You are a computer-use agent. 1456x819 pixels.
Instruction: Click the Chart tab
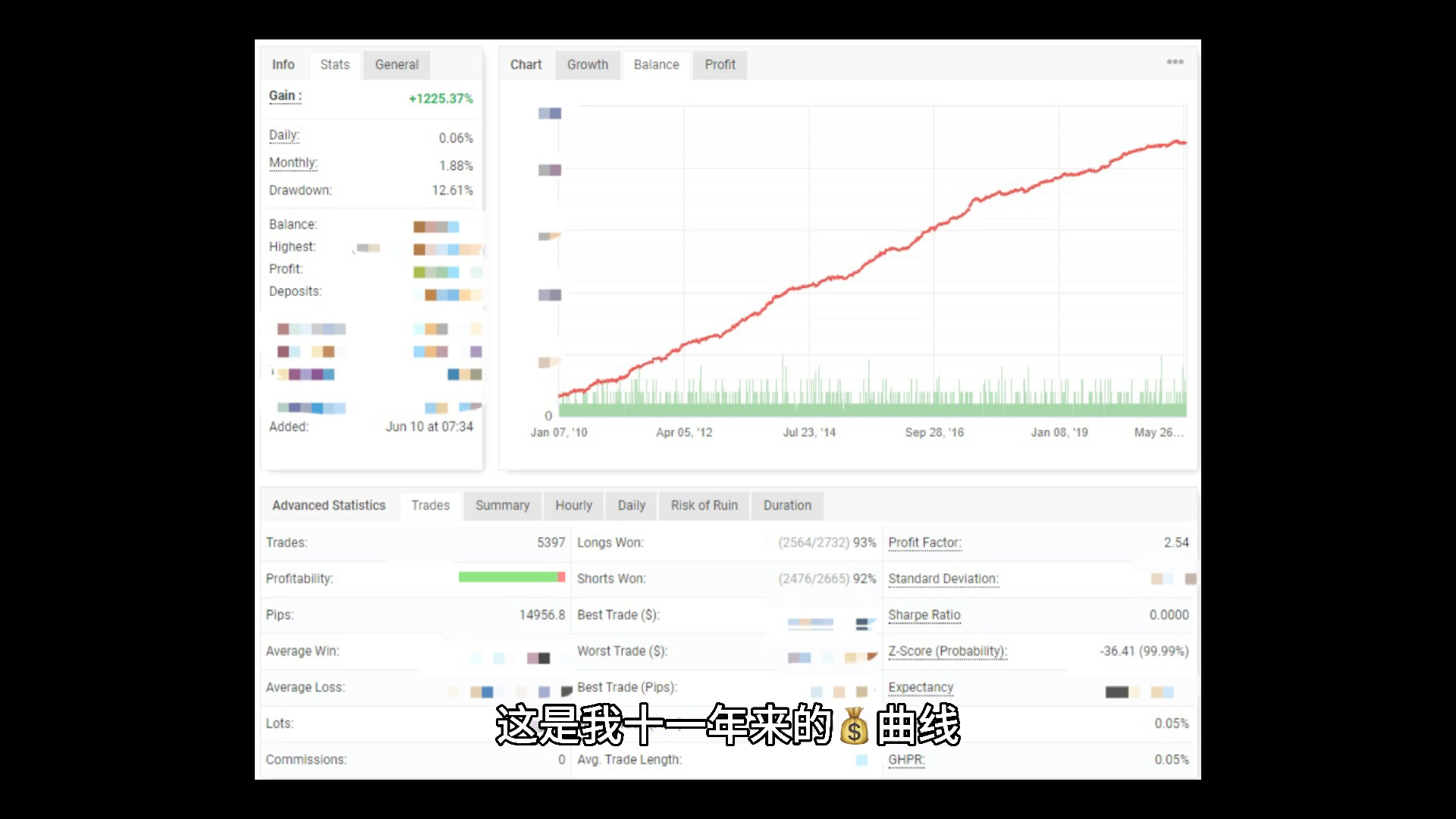[x=525, y=64]
